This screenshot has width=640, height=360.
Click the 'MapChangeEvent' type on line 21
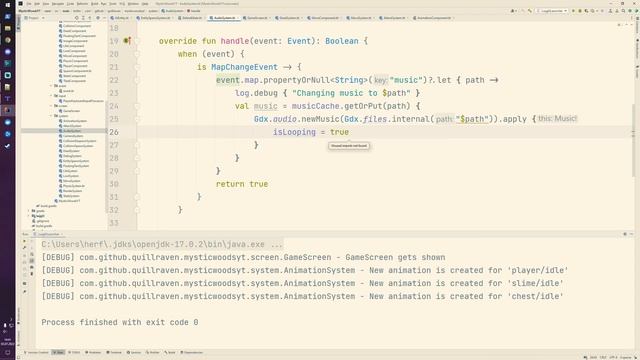point(244,67)
